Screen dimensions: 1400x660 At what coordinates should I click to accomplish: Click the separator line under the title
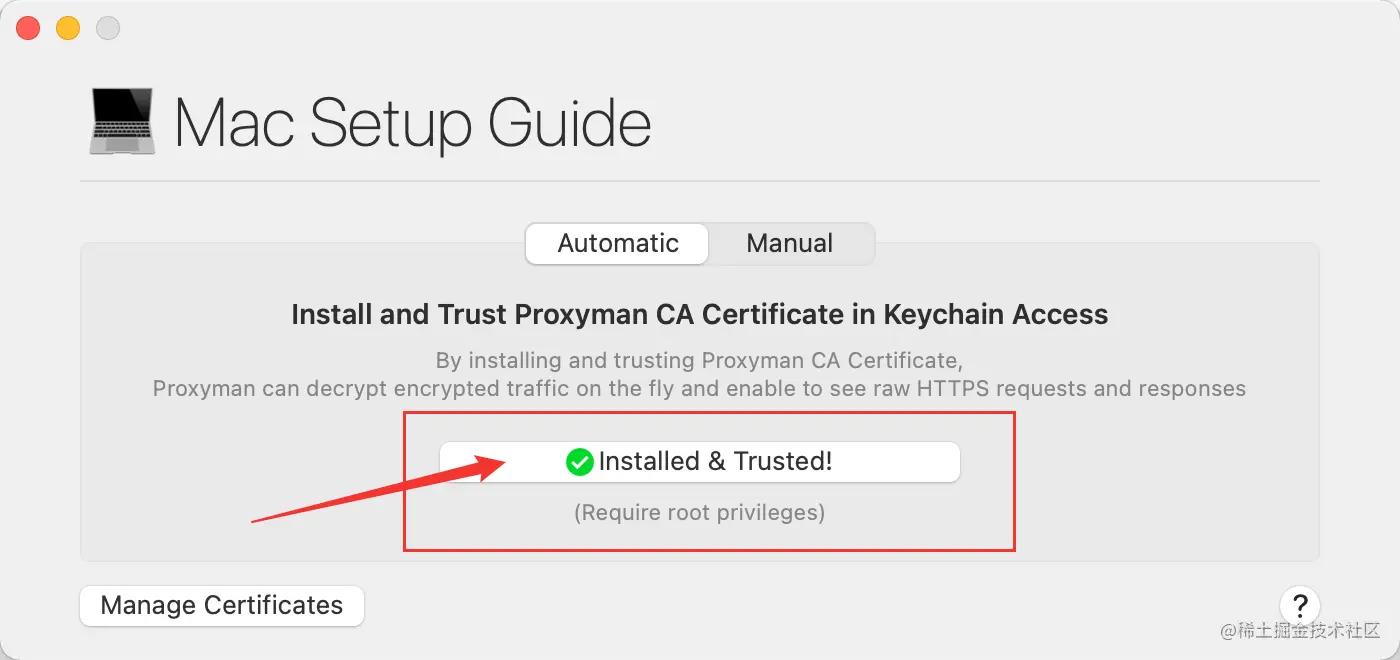pos(699,181)
